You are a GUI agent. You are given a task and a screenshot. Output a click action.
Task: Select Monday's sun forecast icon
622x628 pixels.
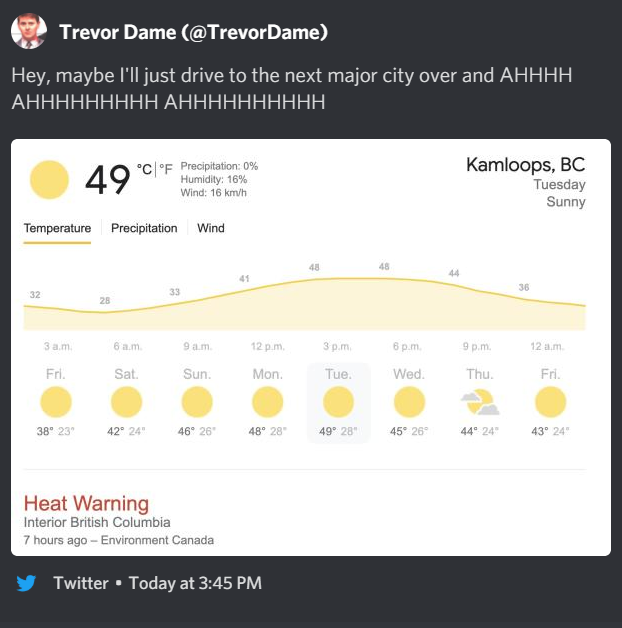tap(268, 402)
